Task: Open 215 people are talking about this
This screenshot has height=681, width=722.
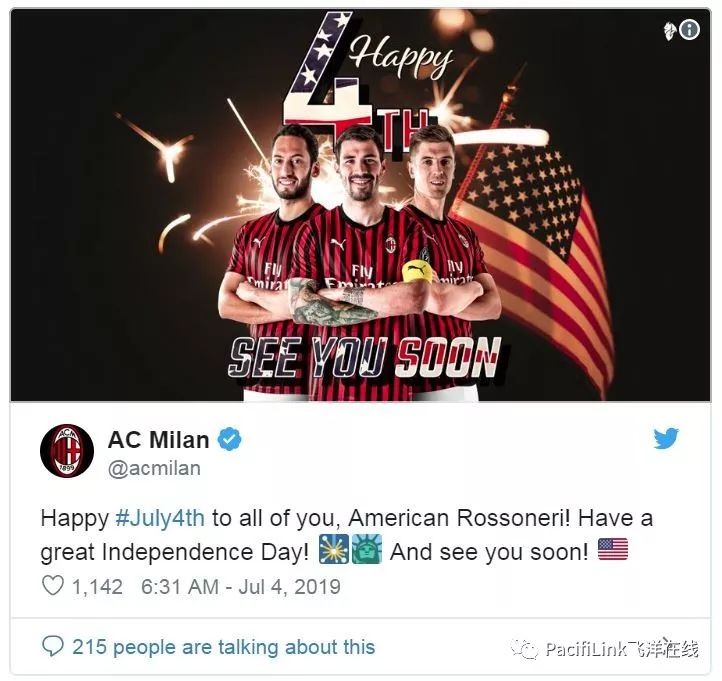Action: click(223, 646)
